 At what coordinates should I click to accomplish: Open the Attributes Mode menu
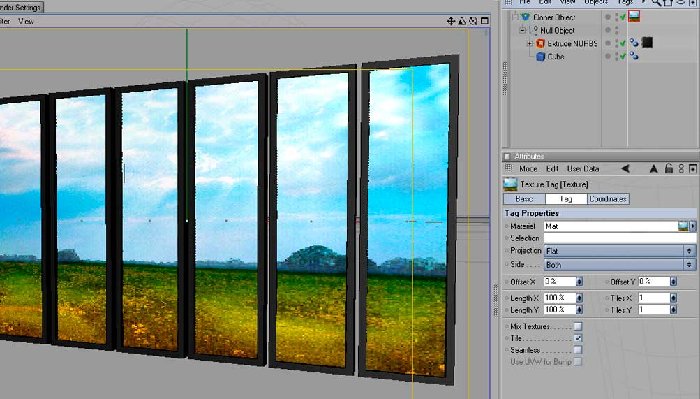tap(528, 169)
